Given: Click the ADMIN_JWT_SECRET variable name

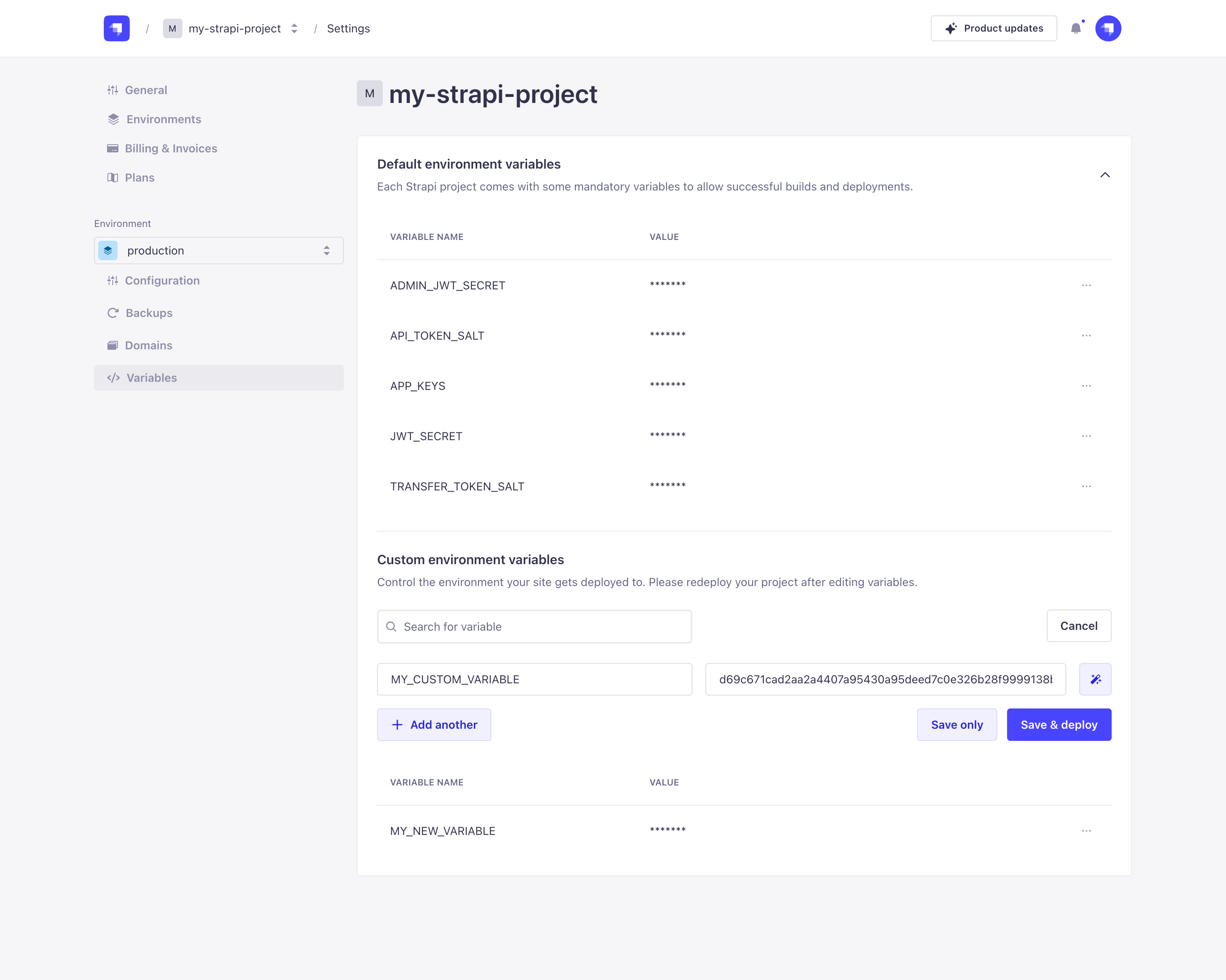Looking at the screenshot, I should tap(448, 285).
